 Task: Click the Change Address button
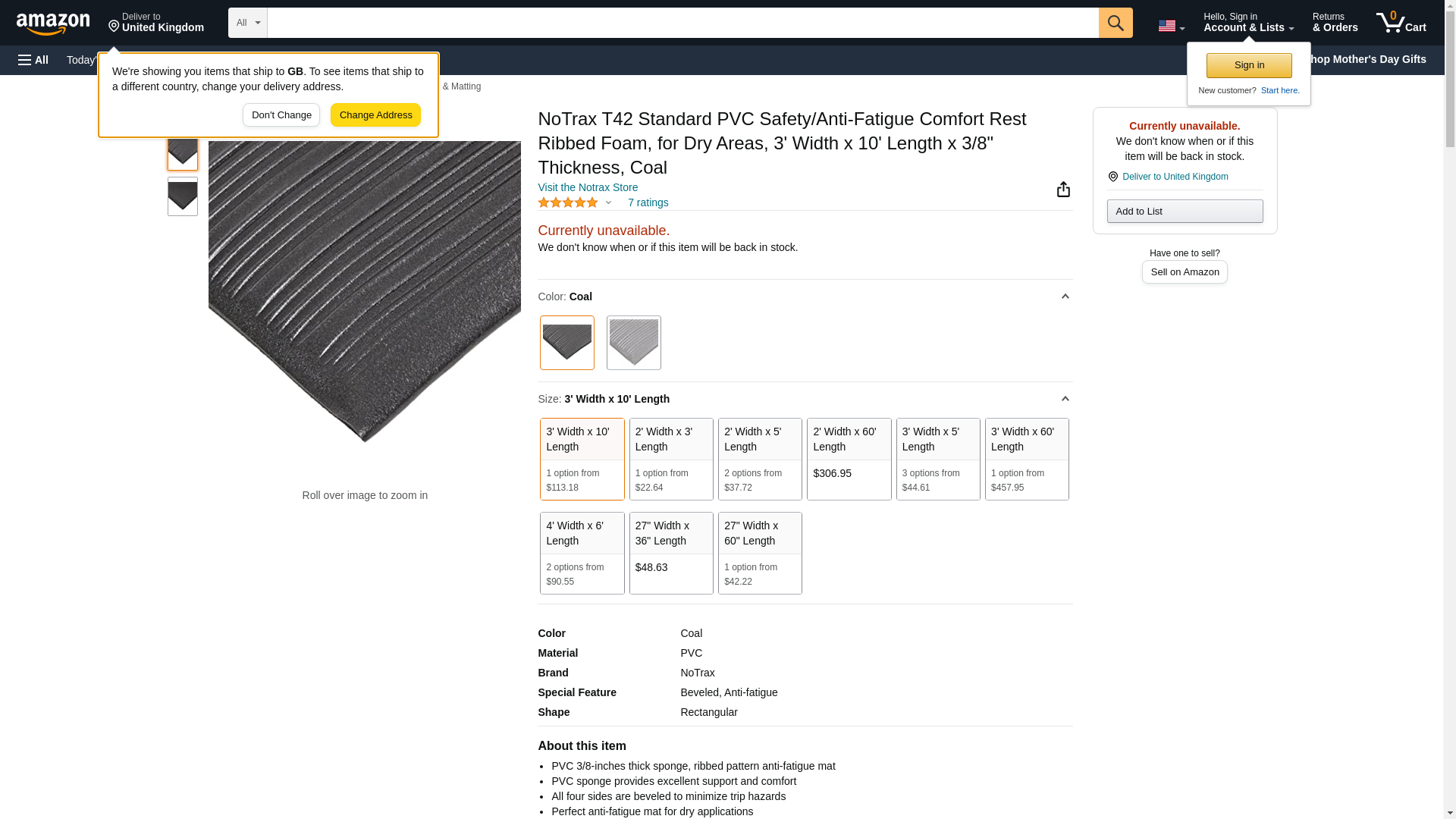coord(375,115)
